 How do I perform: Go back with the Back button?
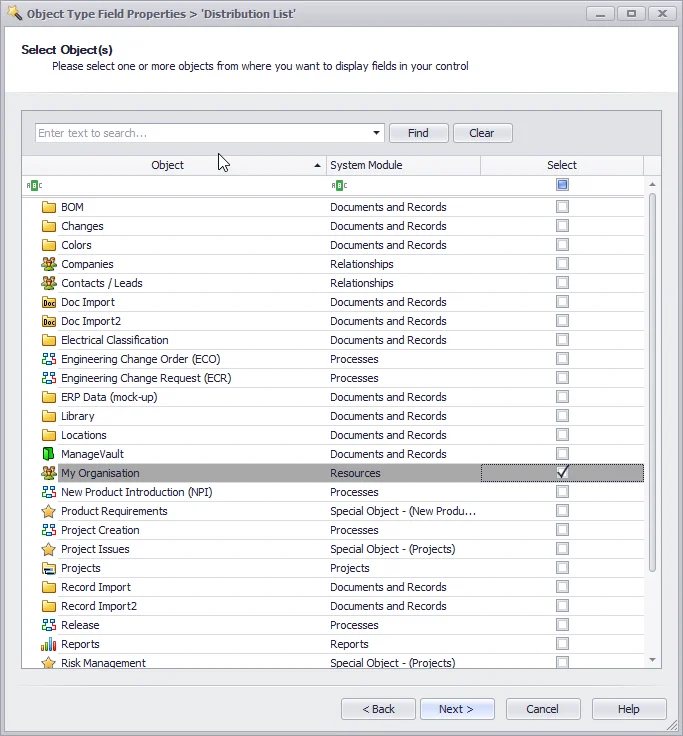(378, 709)
